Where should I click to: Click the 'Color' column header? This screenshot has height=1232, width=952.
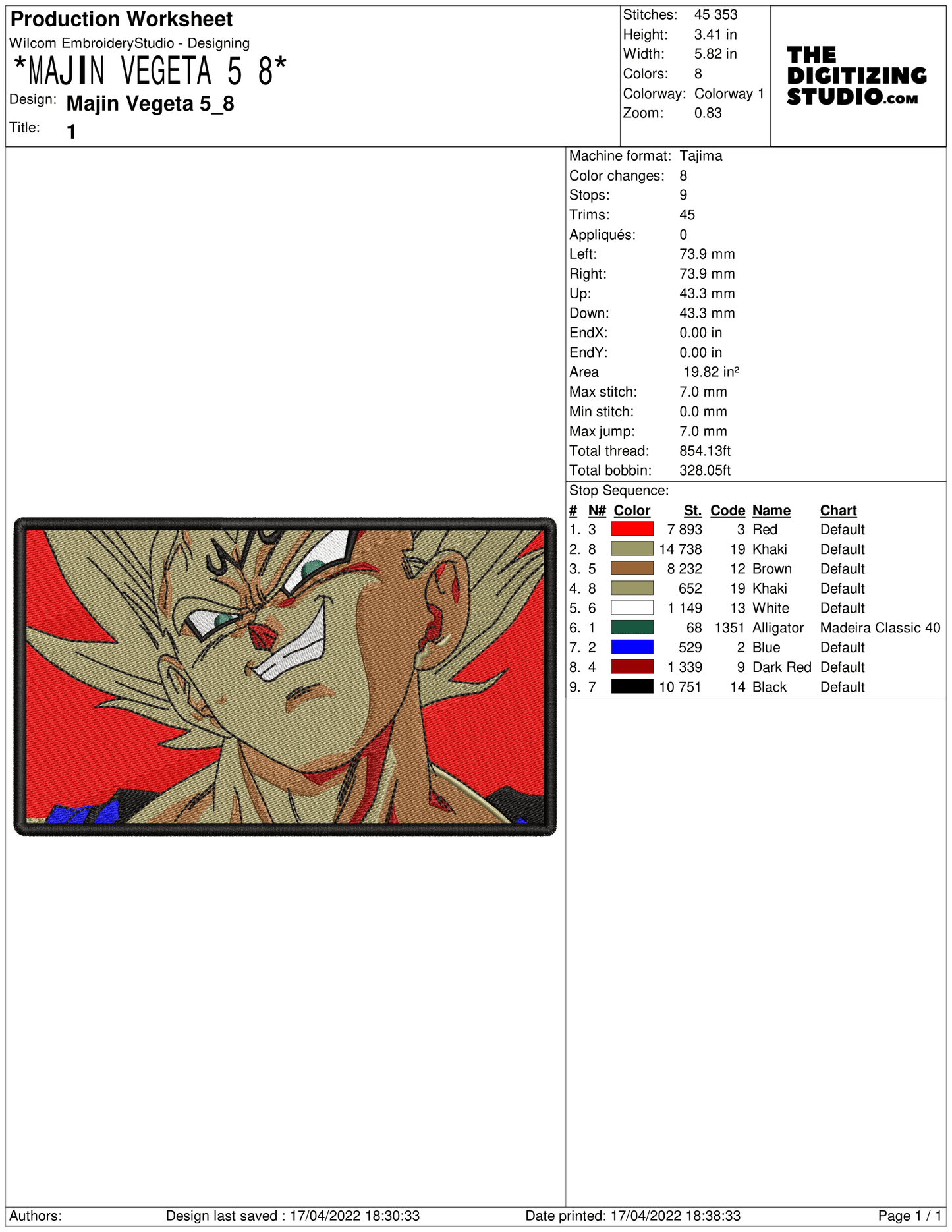(632, 511)
